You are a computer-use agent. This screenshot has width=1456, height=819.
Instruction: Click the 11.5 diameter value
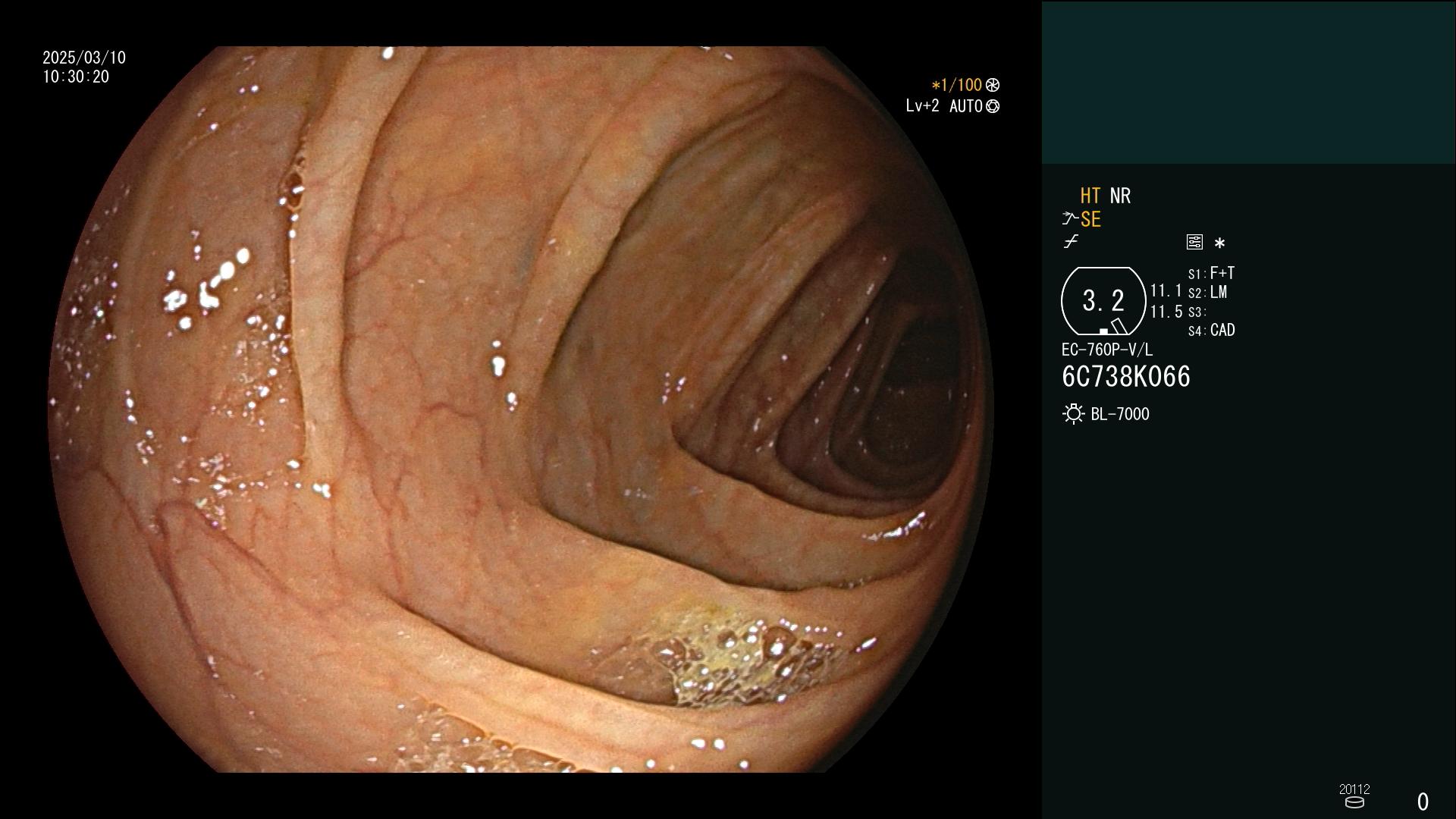point(1166,312)
